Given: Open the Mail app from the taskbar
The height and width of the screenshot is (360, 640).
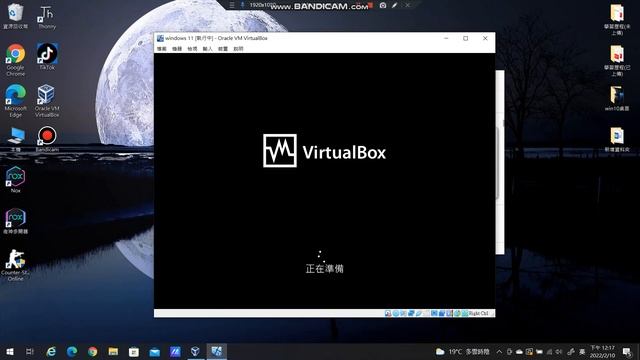Looking at the screenshot, I should click(x=155, y=351).
